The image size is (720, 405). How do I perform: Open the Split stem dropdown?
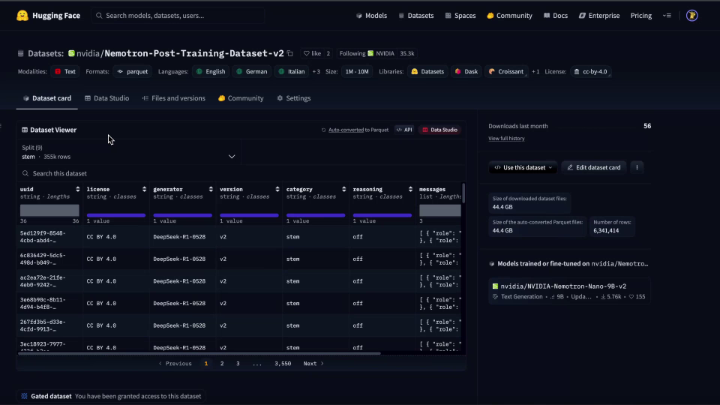tap(129, 152)
